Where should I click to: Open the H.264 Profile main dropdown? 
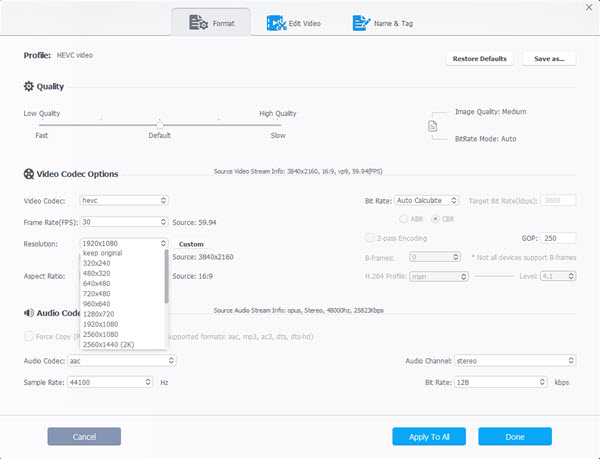coord(439,276)
